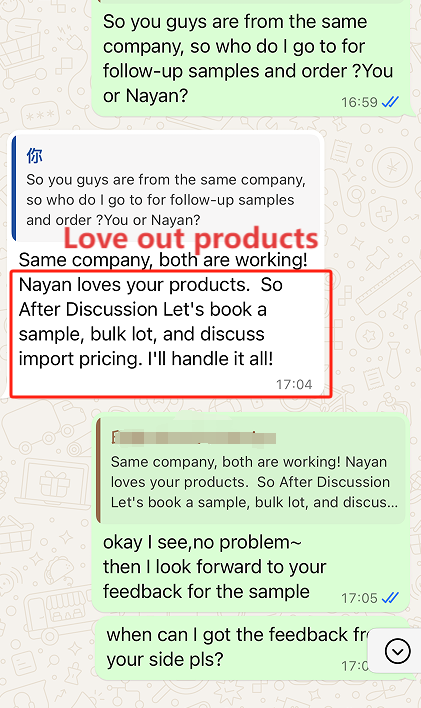Click quoted text 'and order ?You or Nayan?'
This screenshot has width=421, height=708.
point(113,220)
